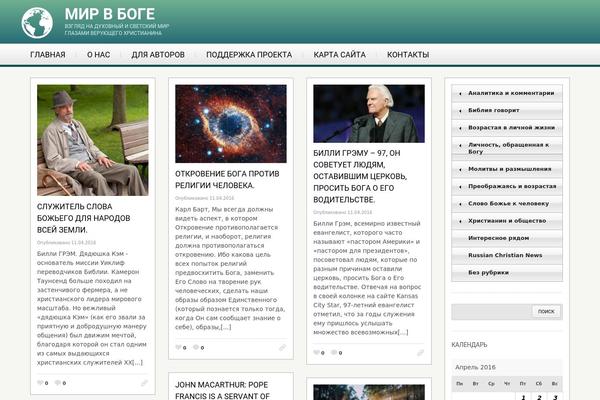Expand Христианин и общество arrow
Screen dimensions: 600x400
point(460,221)
